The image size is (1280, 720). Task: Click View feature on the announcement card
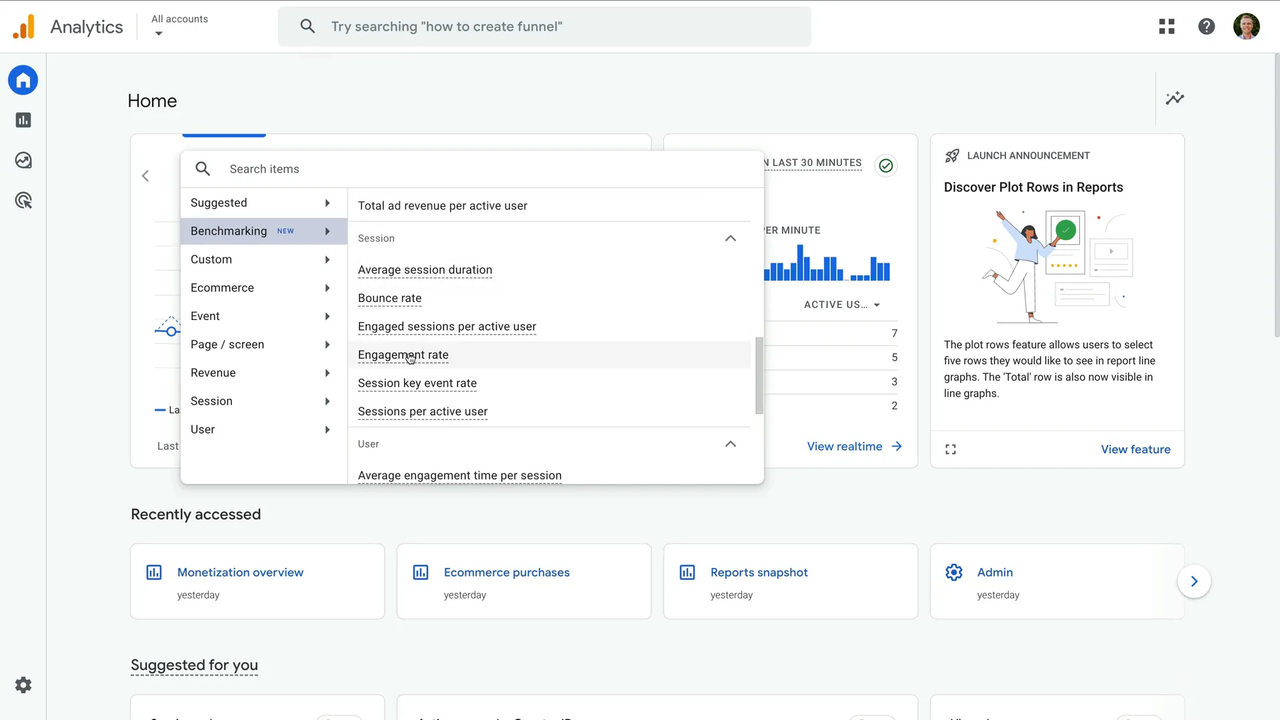(x=1135, y=449)
